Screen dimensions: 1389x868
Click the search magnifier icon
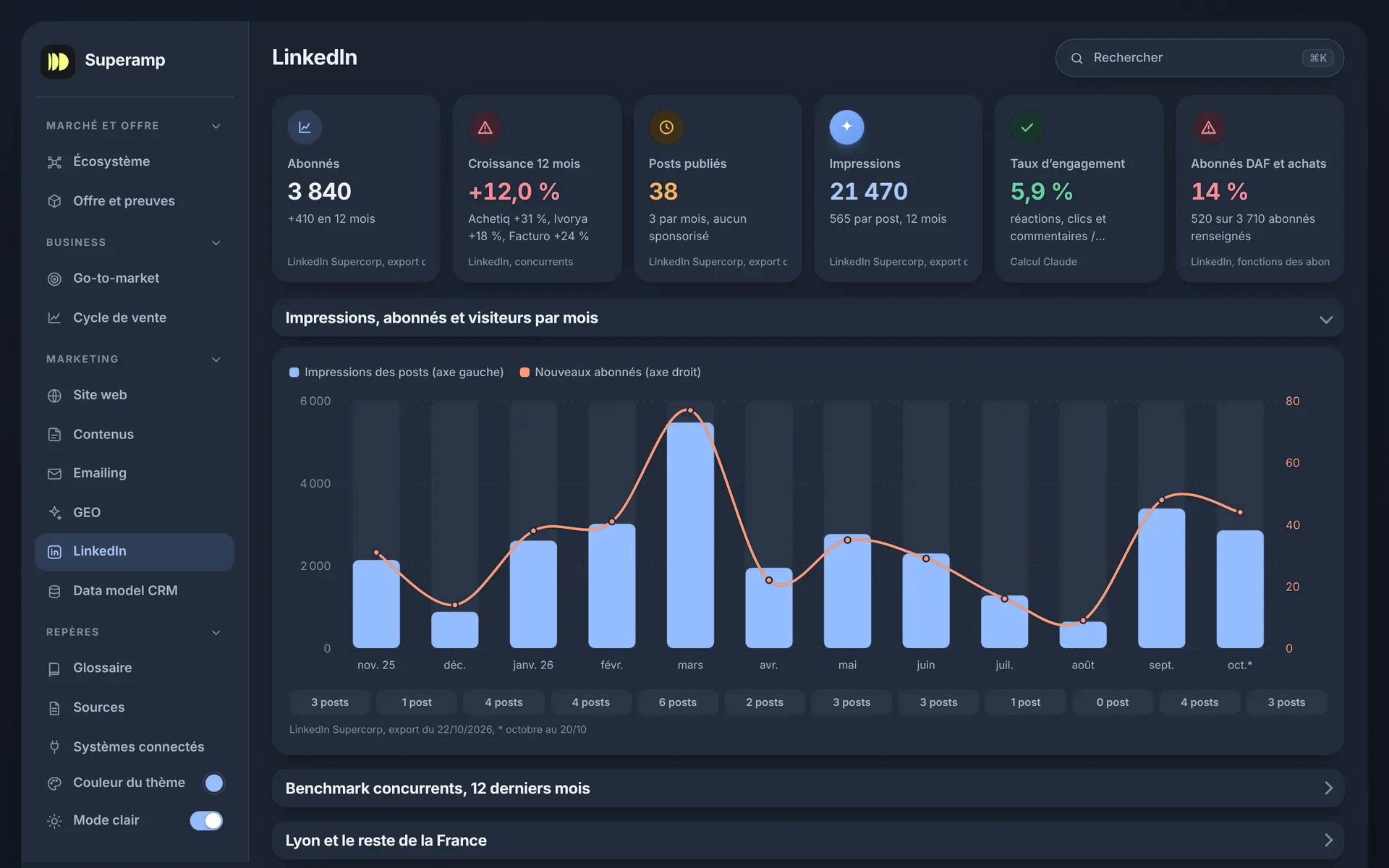click(1076, 58)
